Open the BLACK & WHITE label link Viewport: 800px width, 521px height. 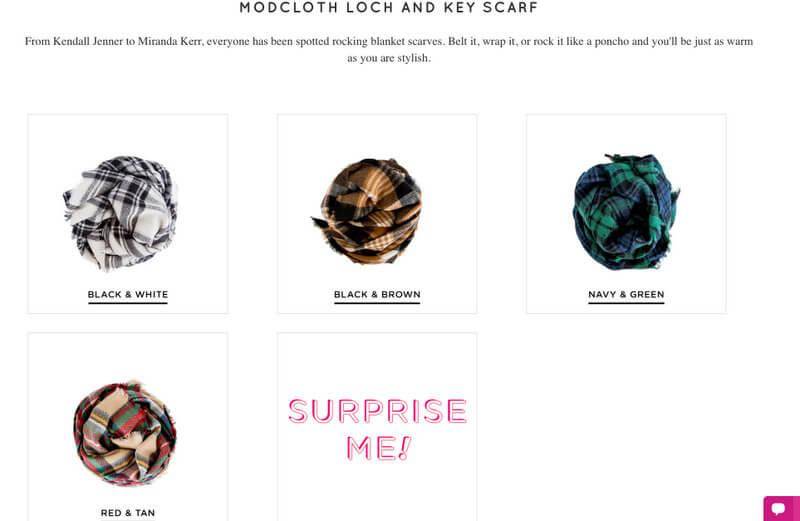point(128,295)
